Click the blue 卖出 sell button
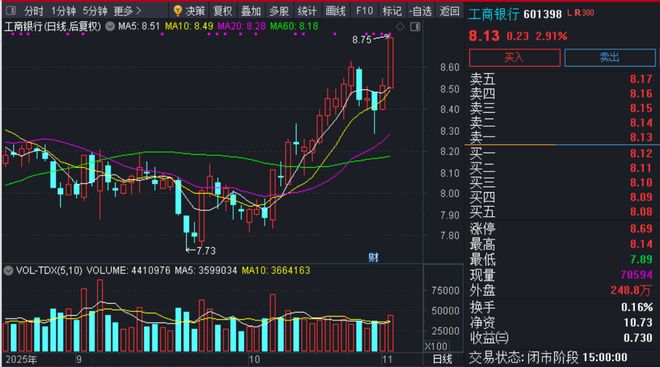Image resolution: width=660 pixels, height=367 pixels. (x=609, y=58)
